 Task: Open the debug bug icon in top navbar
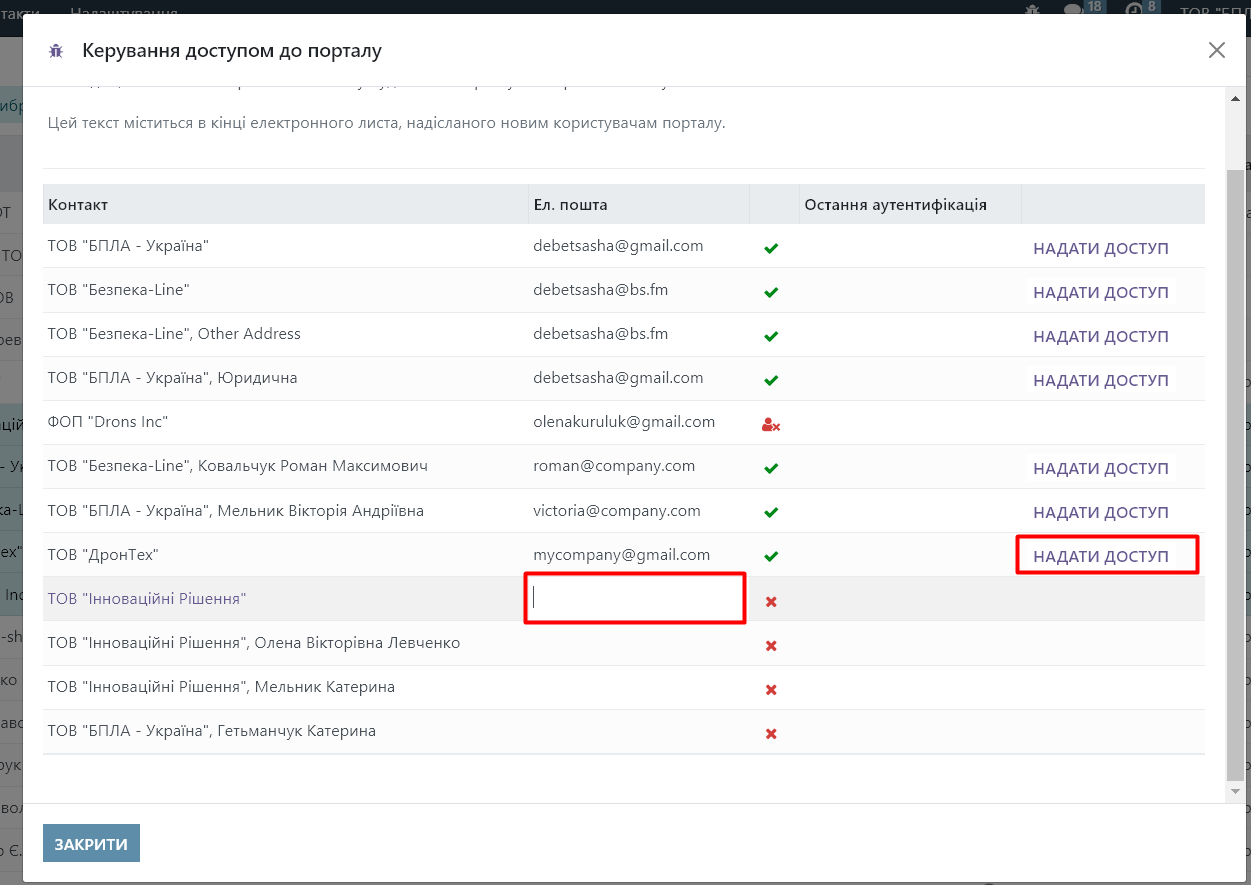tap(1032, 11)
